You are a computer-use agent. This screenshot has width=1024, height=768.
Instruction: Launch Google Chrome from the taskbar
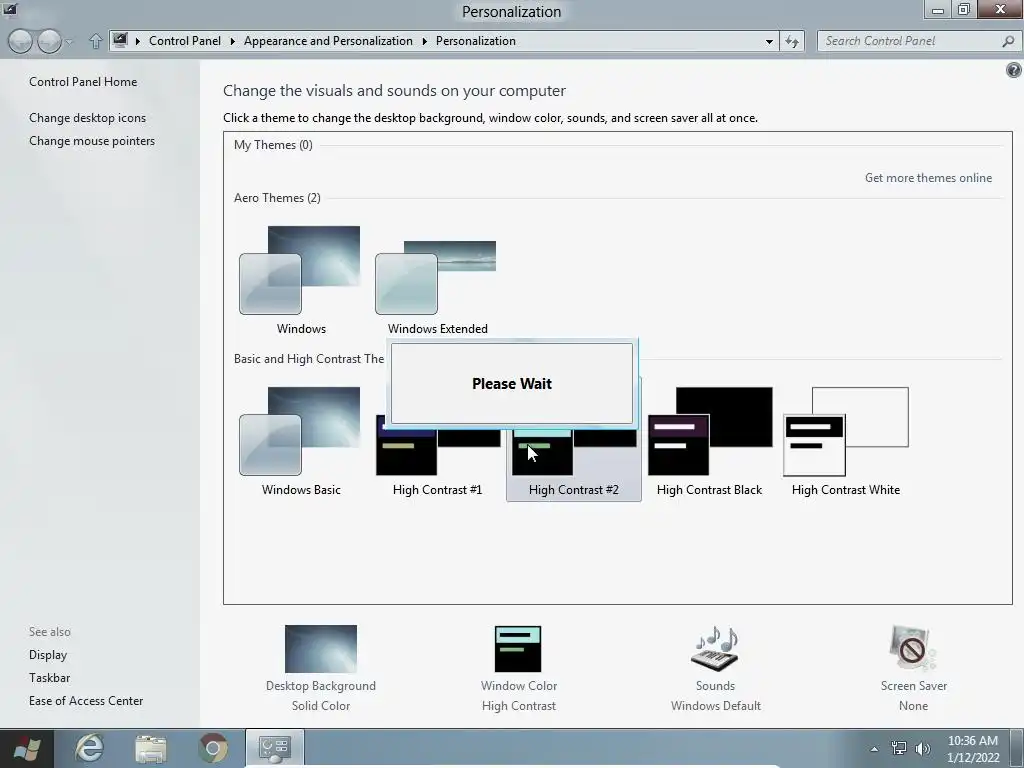pyautogui.click(x=213, y=748)
